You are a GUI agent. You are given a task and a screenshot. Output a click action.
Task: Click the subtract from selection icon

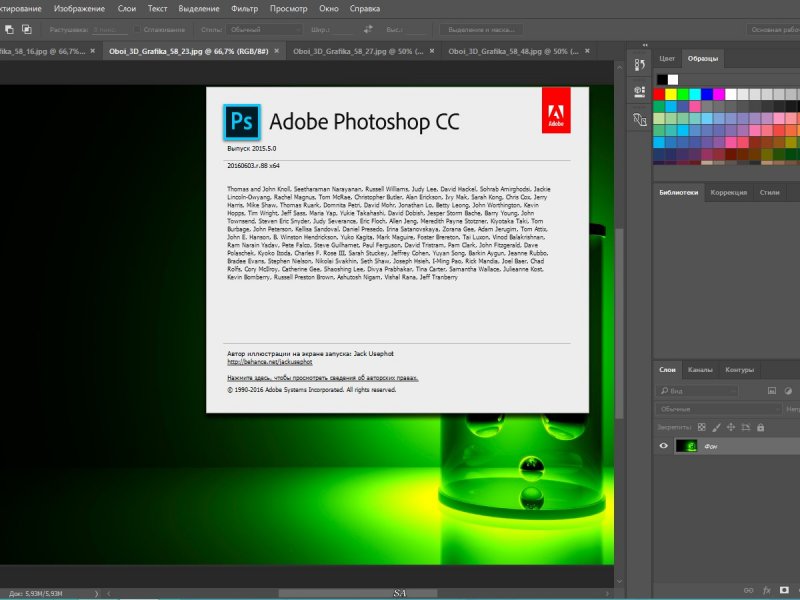tap(9, 30)
